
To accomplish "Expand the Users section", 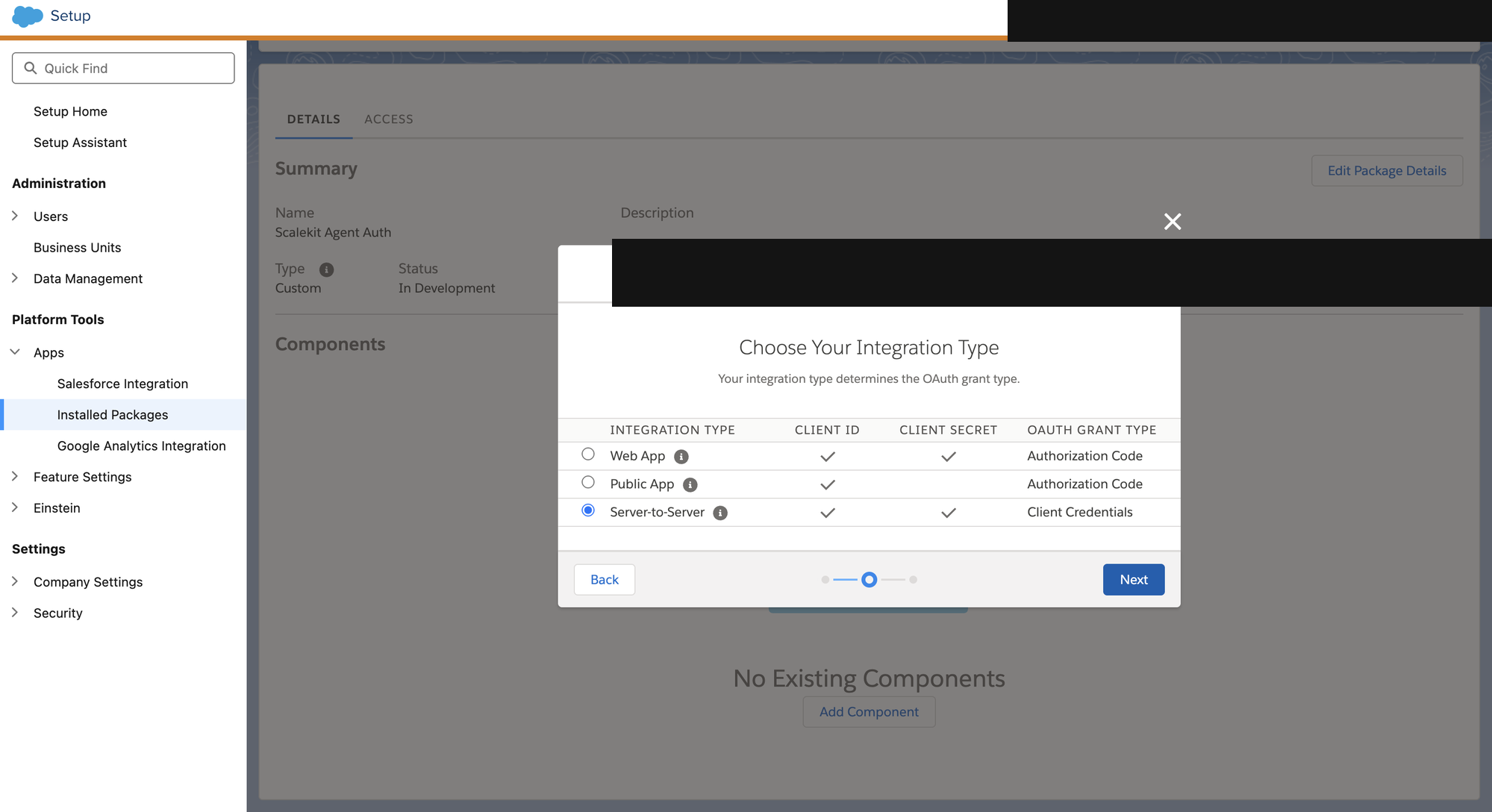I will [15, 216].
